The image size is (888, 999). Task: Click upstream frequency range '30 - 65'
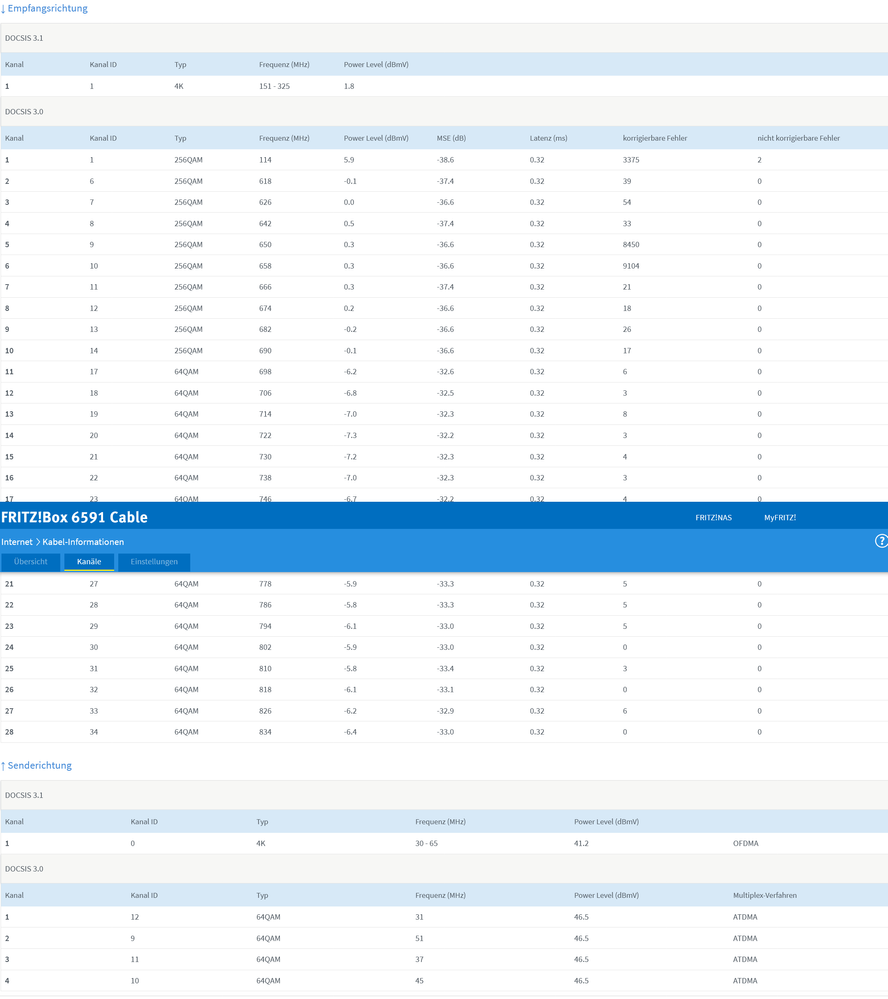(x=426, y=844)
